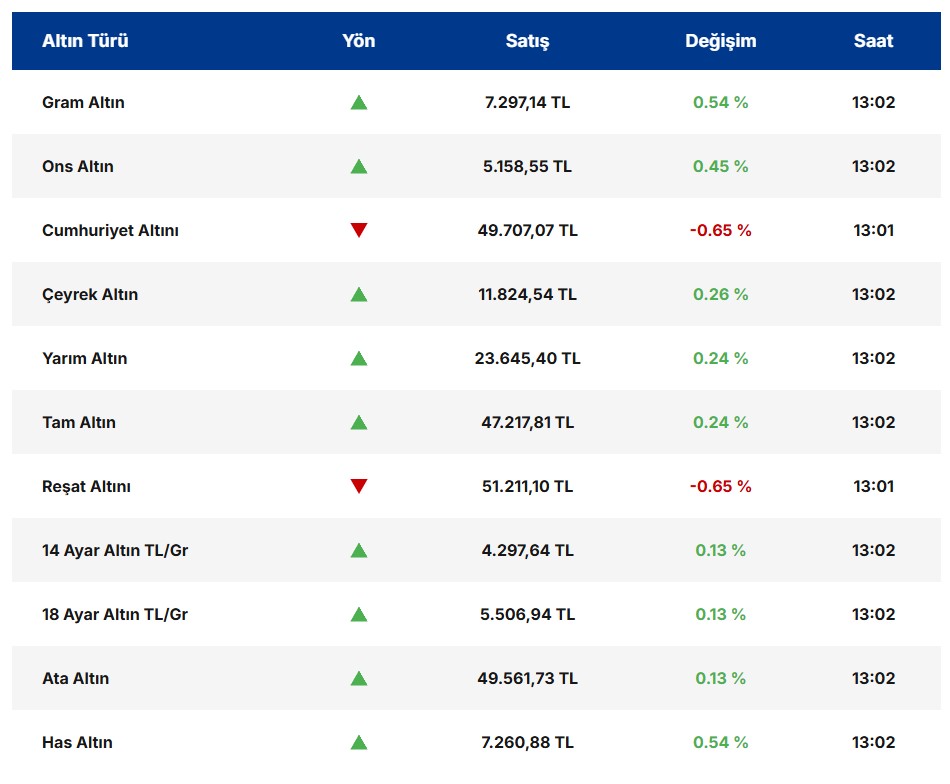The height and width of the screenshot is (784, 950).
Task: Click the red down arrow for Reşat Altını
Action: pos(359,486)
